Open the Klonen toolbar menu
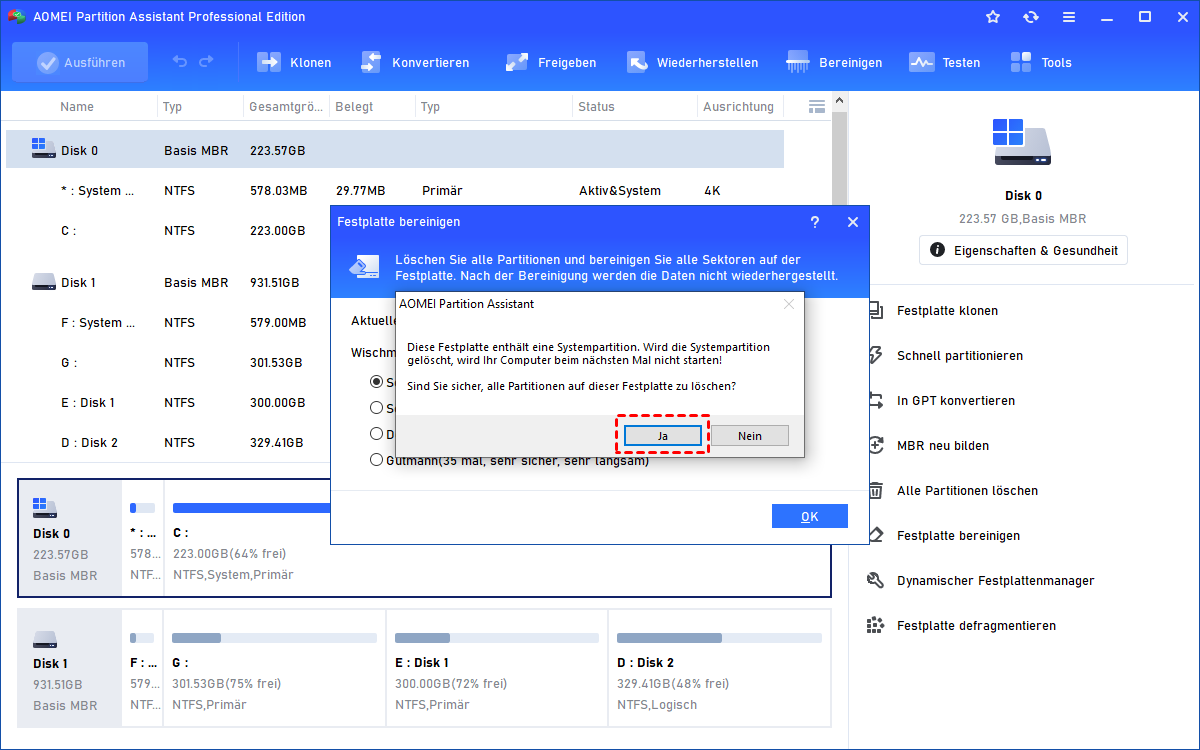1200x750 pixels. [x=294, y=62]
